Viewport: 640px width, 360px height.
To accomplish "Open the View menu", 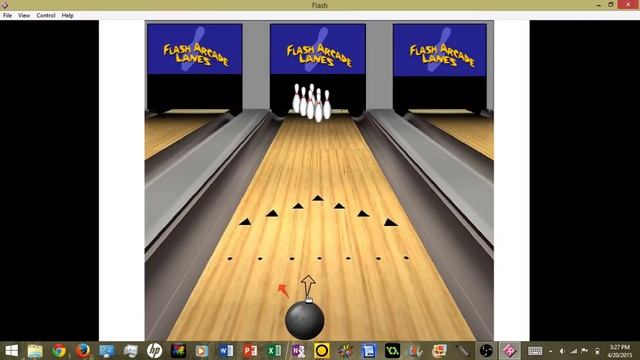I will pyautogui.click(x=24, y=16).
